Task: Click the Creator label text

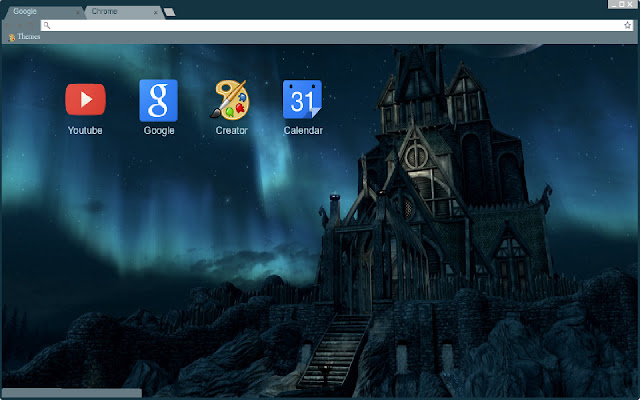Action: click(231, 130)
